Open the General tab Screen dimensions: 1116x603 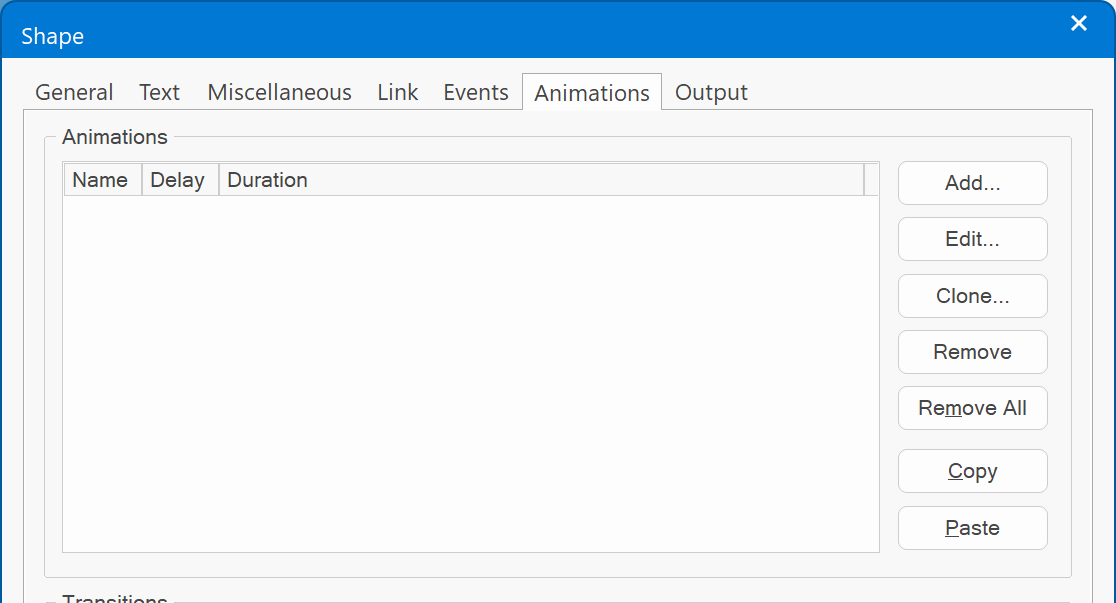pyautogui.click(x=74, y=93)
